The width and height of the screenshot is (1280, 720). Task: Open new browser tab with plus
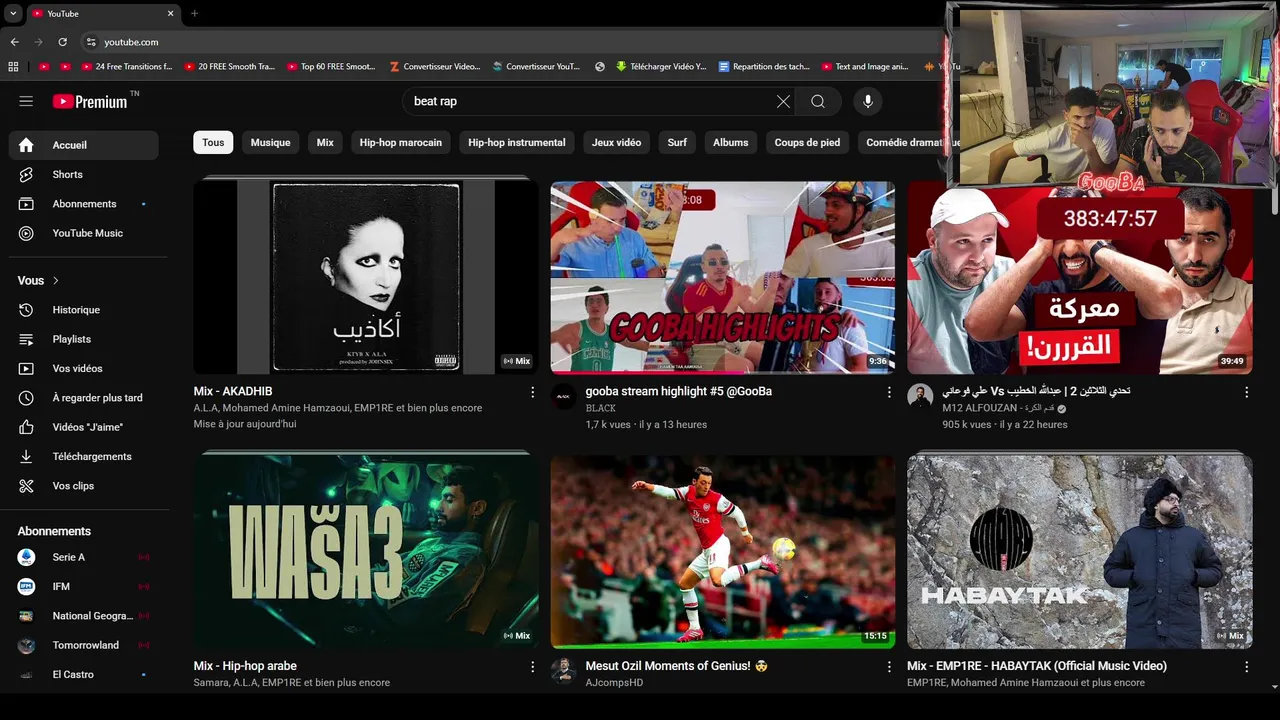[194, 13]
